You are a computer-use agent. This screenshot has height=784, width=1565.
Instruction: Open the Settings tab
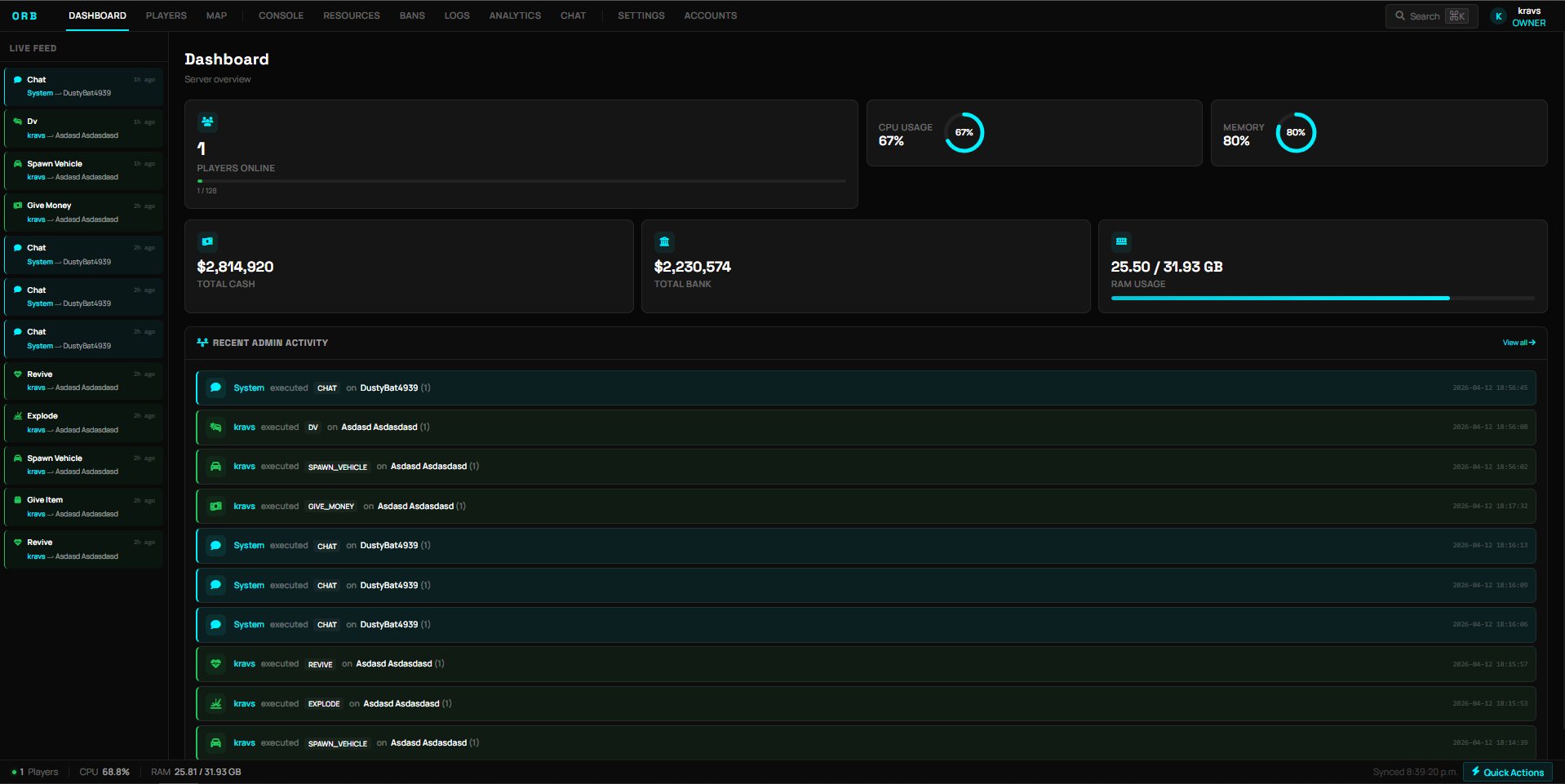coord(641,16)
